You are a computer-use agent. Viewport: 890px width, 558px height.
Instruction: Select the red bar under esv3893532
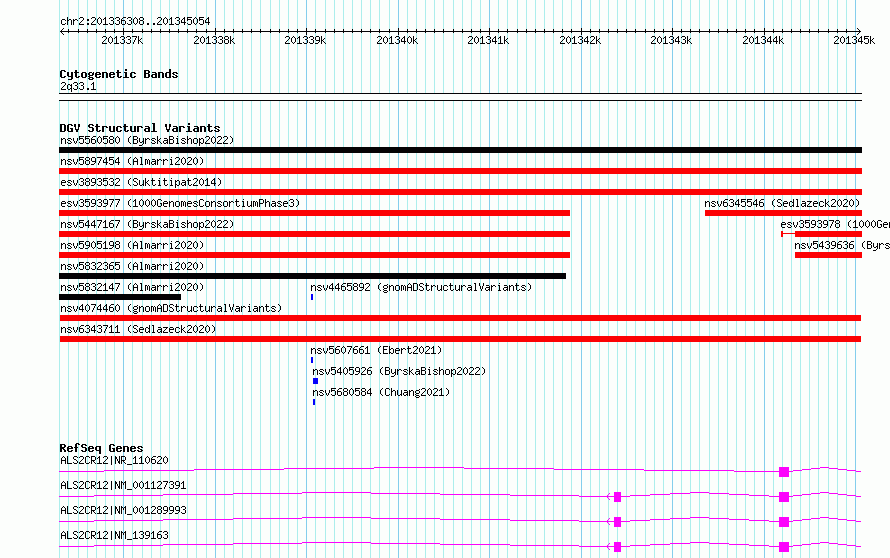click(x=460, y=192)
